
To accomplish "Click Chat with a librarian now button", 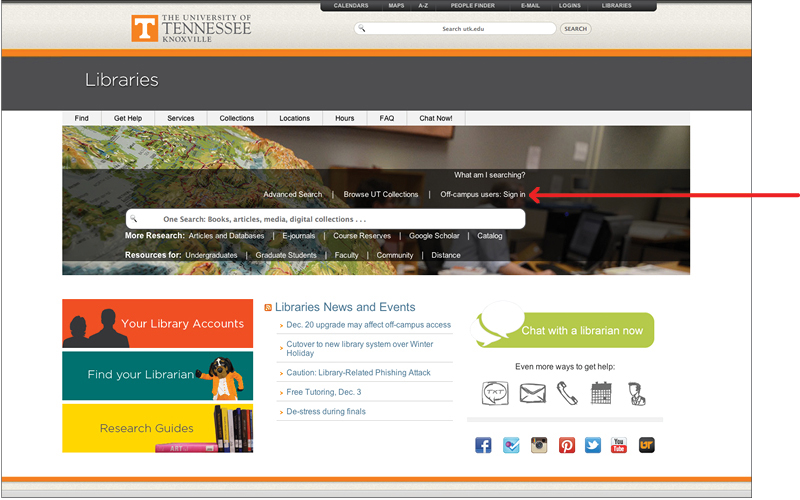I will coord(564,329).
